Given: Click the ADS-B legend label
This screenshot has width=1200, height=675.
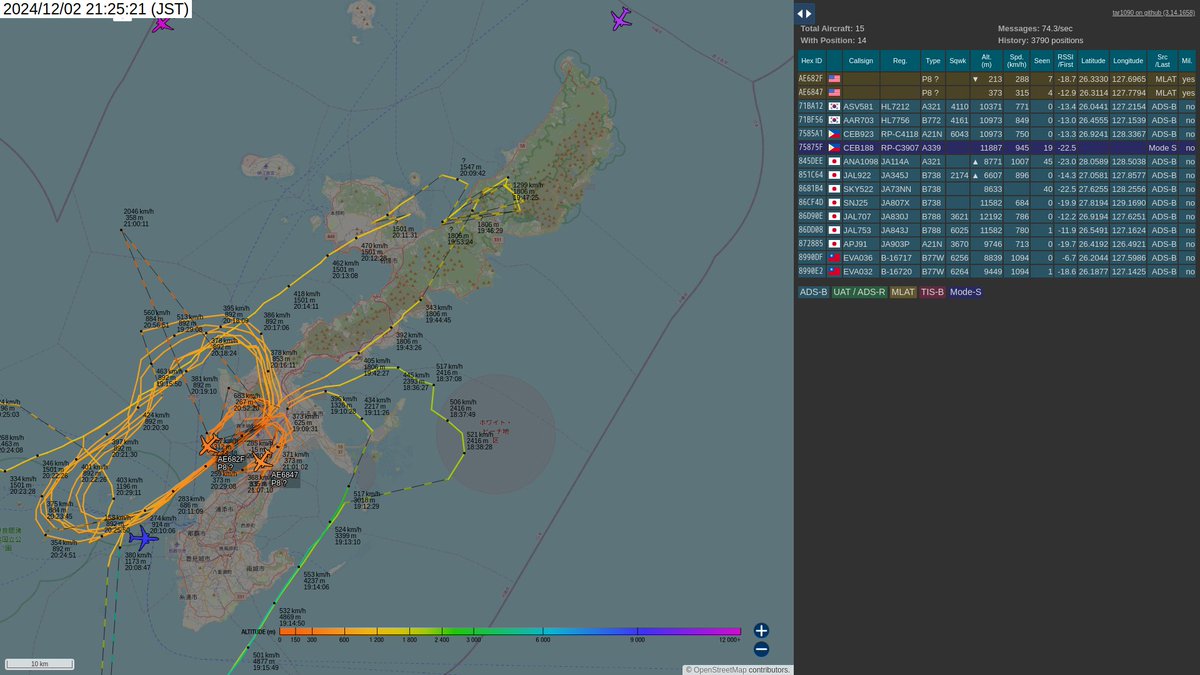Looking at the screenshot, I should [813, 292].
